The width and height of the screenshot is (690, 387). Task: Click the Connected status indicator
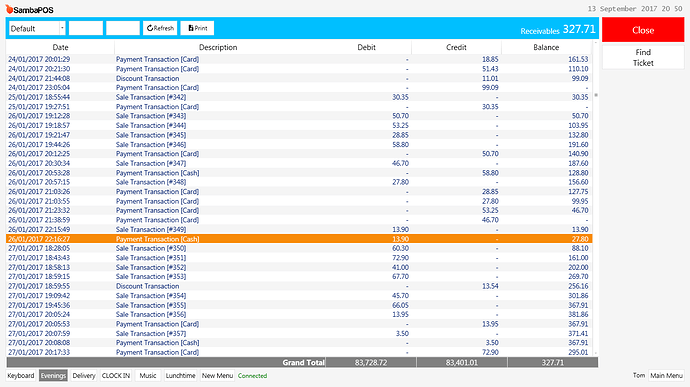[252, 376]
